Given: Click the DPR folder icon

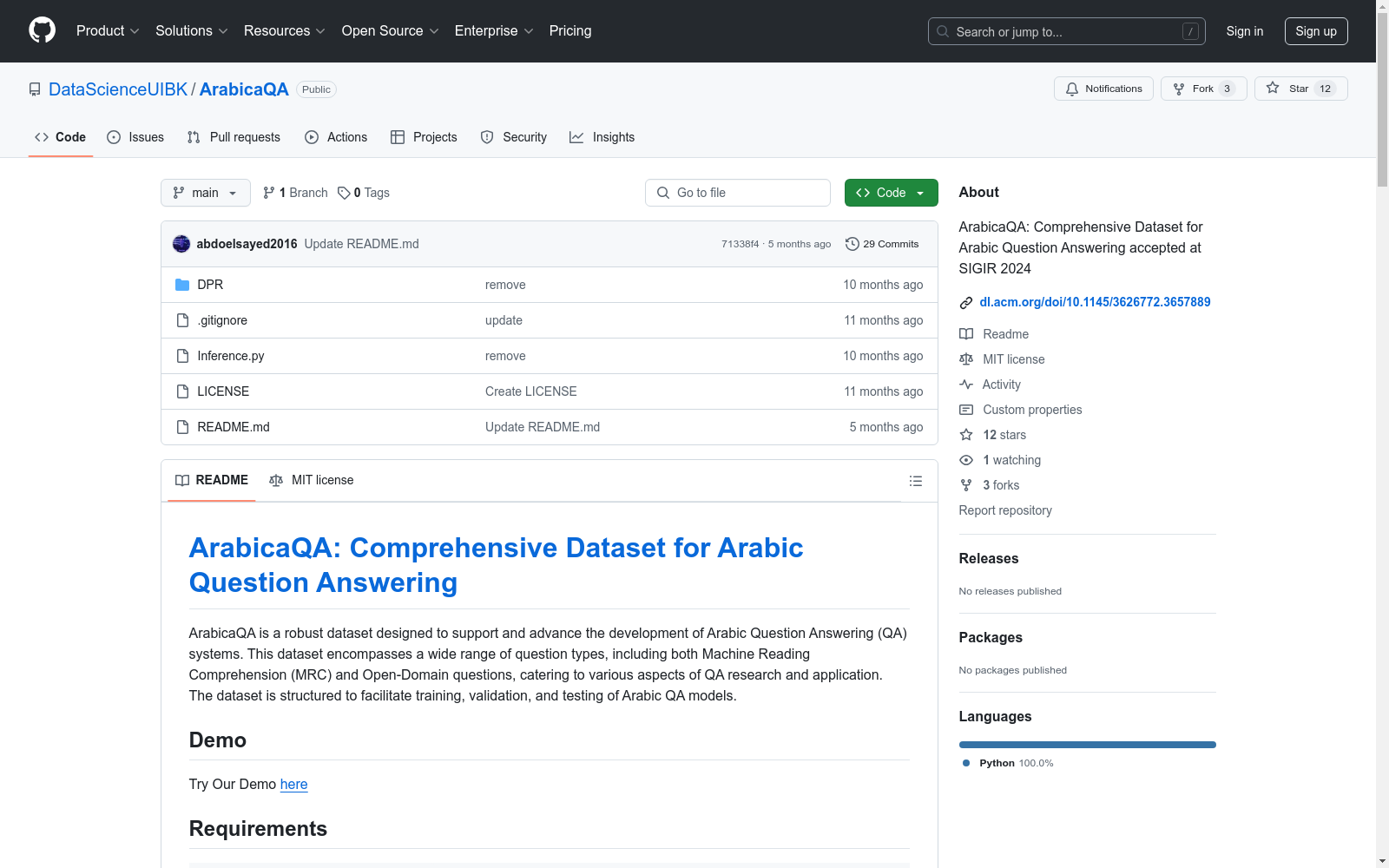Looking at the screenshot, I should click(x=182, y=285).
